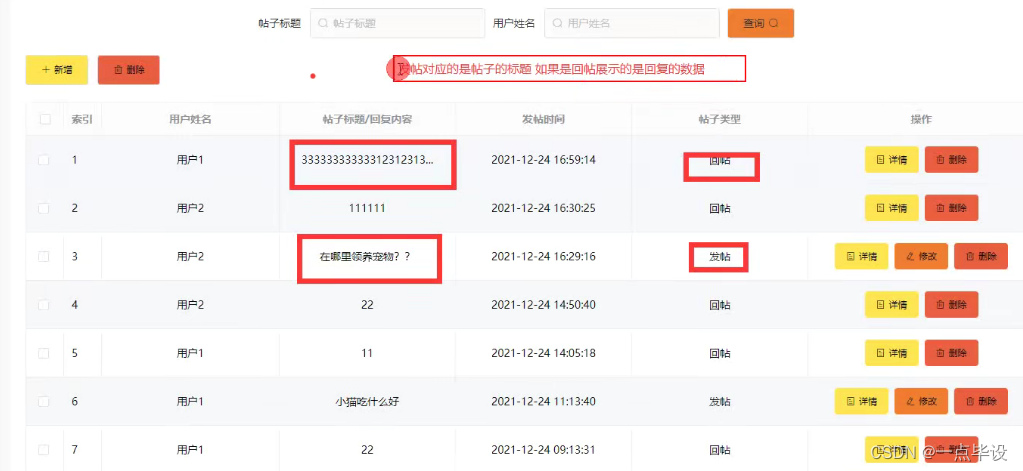The width and height of the screenshot is (1023, 471).
Task: Focus the 用户姓名 search input field
Action: click(x=632, y=23)
